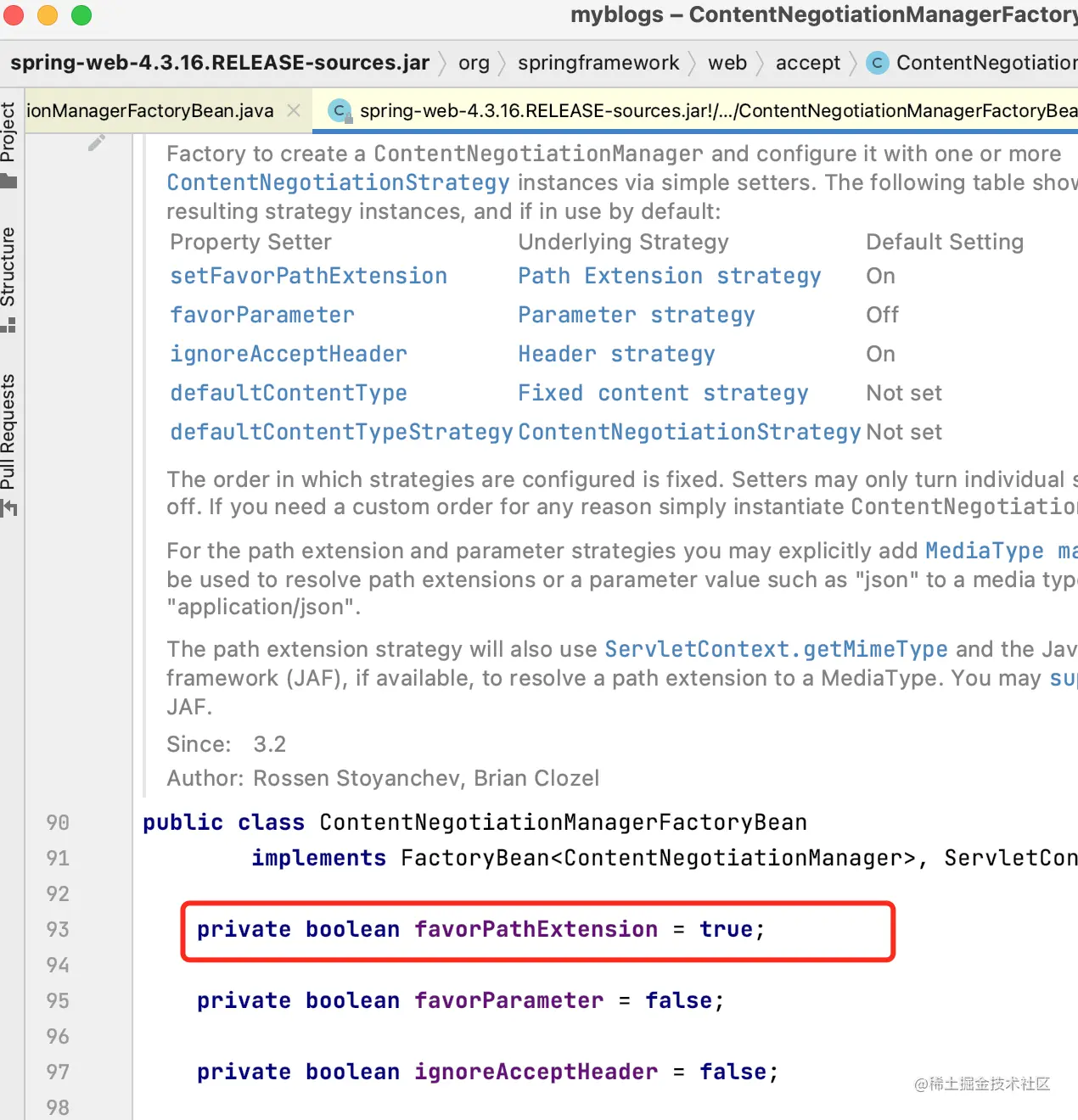Click the class icon on sources tab
The height and width of the screenshot is (1120, 1078).
[x=340, y=110]
